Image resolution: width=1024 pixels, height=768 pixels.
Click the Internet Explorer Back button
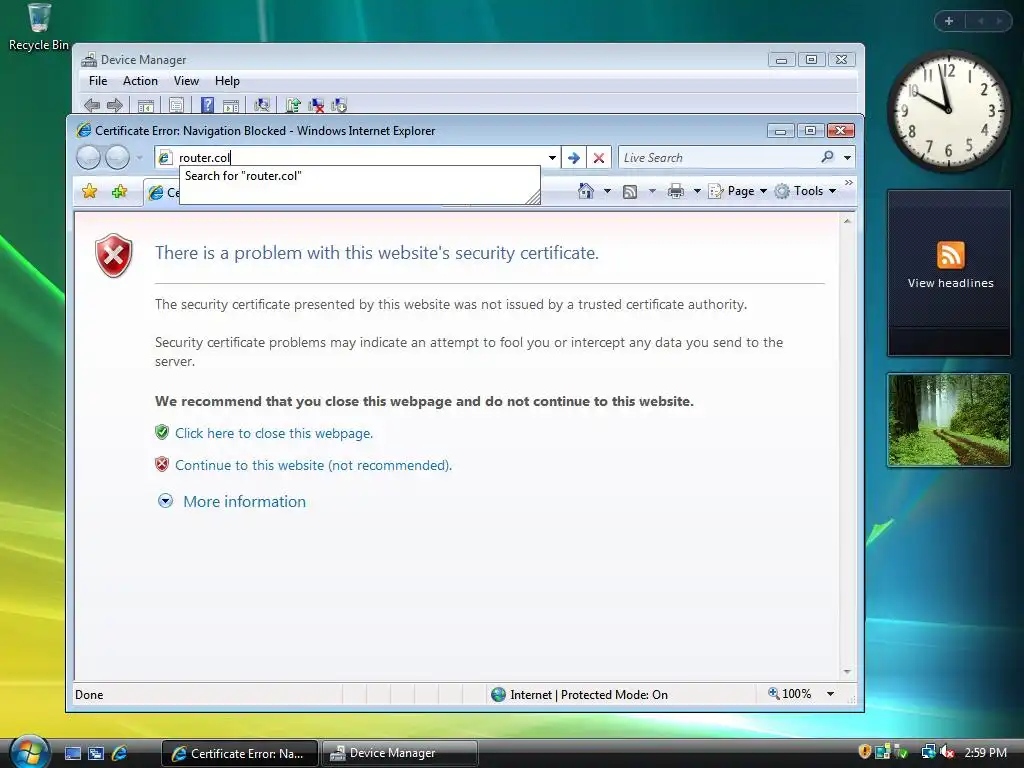pyautogui.click(x=89, y=157)
